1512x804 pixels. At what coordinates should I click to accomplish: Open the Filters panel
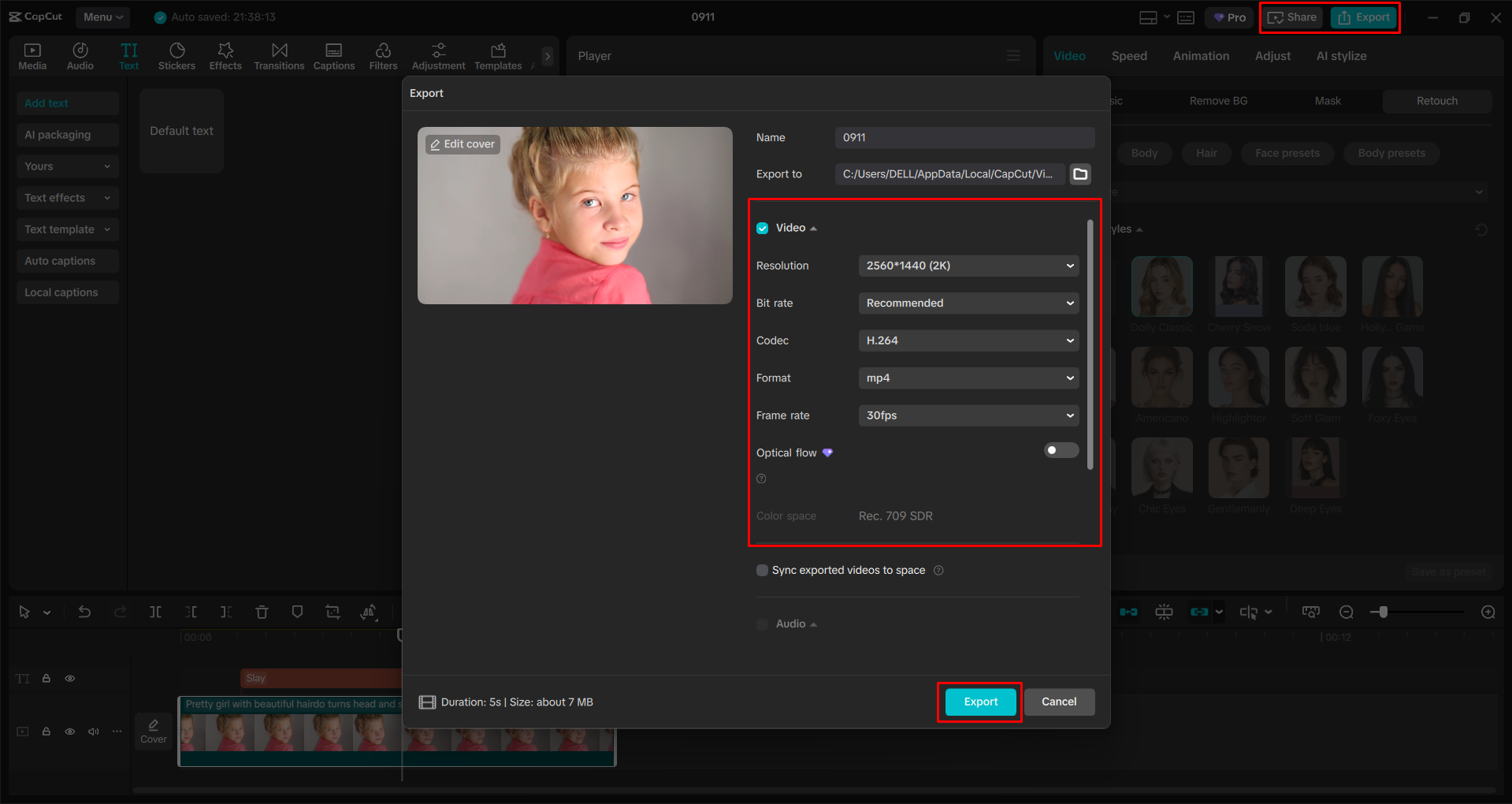(383, 55)
